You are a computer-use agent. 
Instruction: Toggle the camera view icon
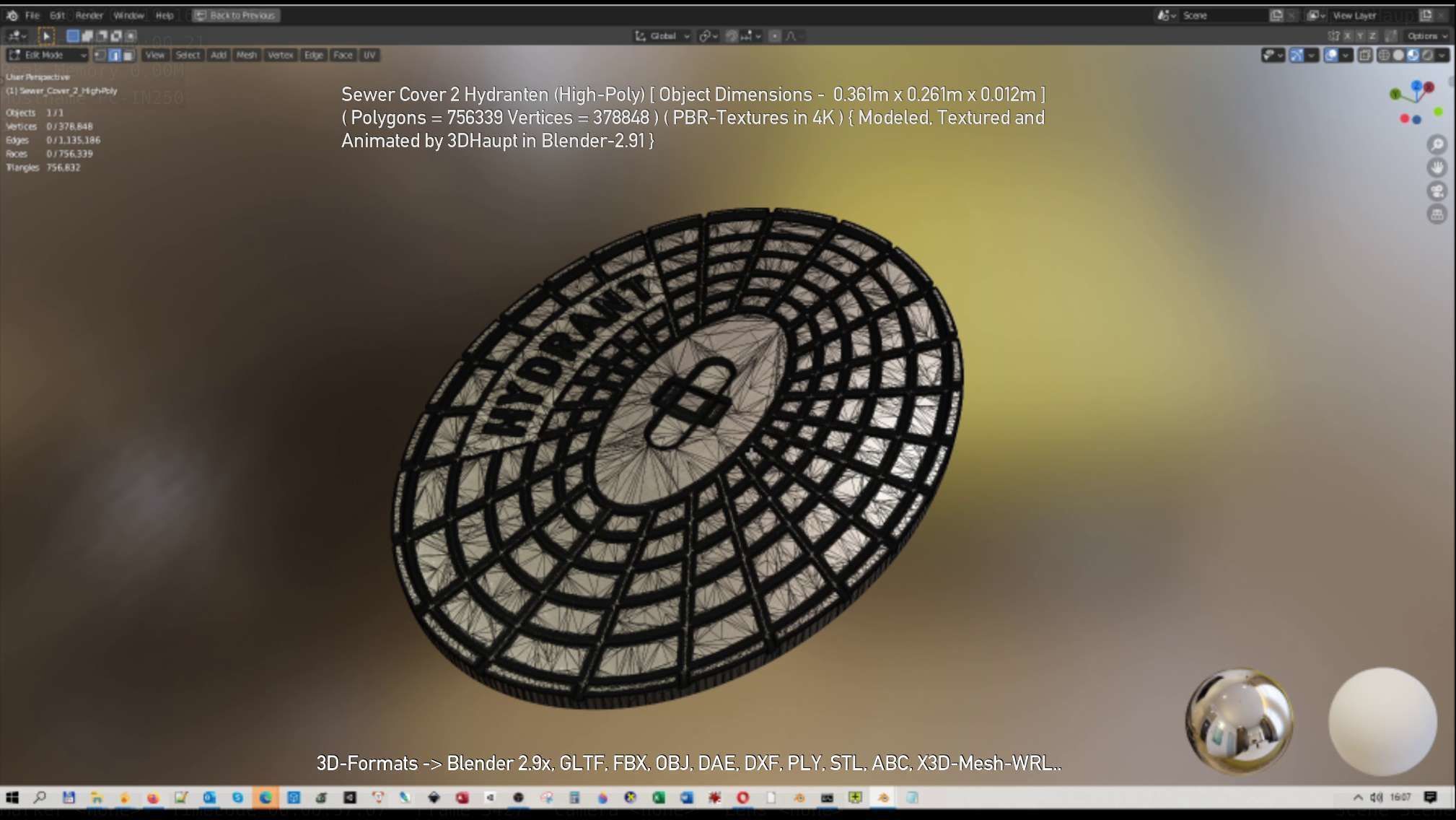tap(1437, 191)
